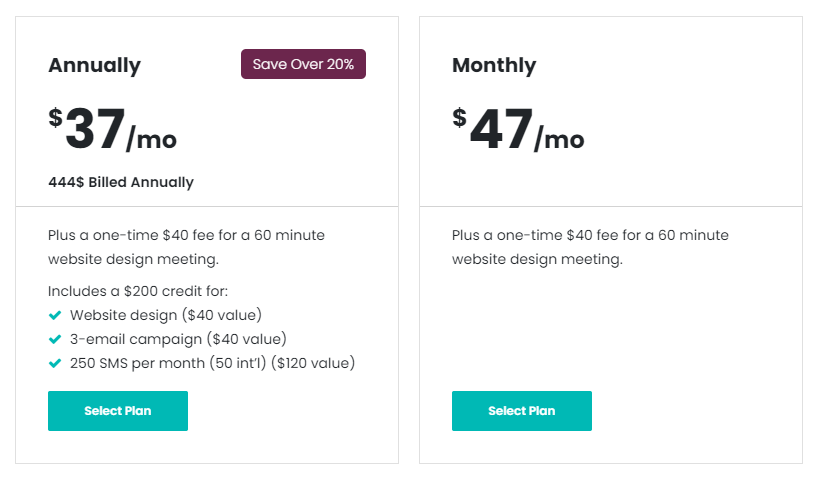Click the $47/mo price text

[x=518, y=128]
